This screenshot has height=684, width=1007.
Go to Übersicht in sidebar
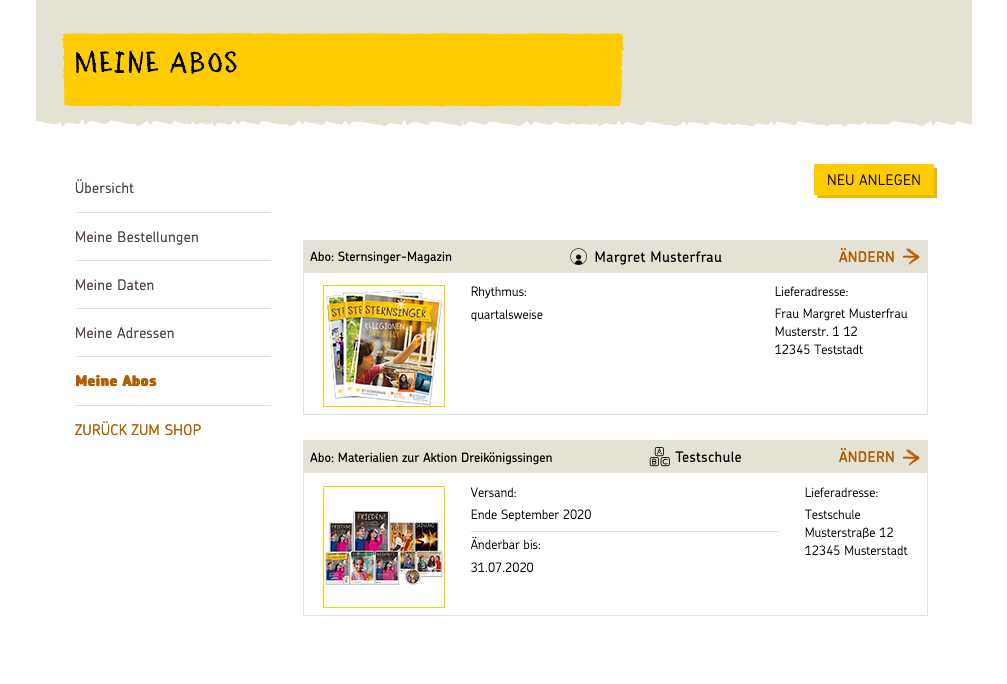(x=104, y=188)
